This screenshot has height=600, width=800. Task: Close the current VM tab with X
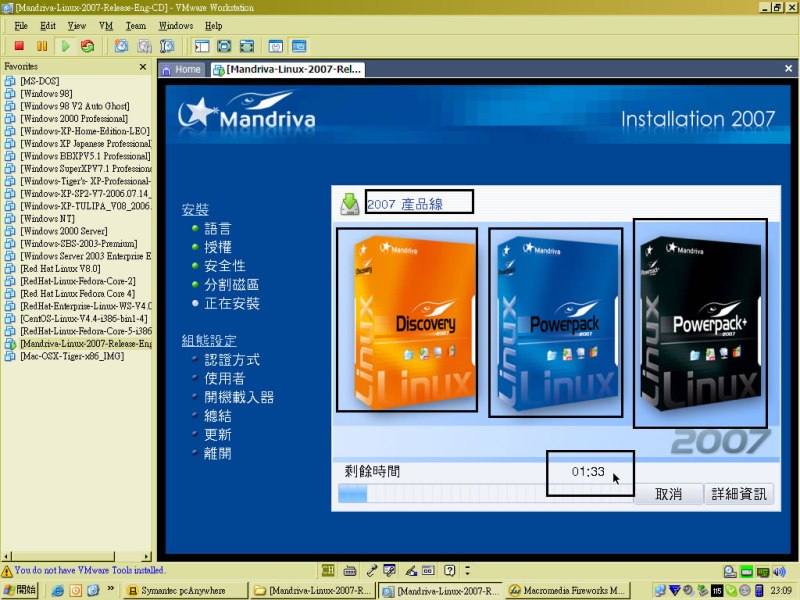coord(788,68)
